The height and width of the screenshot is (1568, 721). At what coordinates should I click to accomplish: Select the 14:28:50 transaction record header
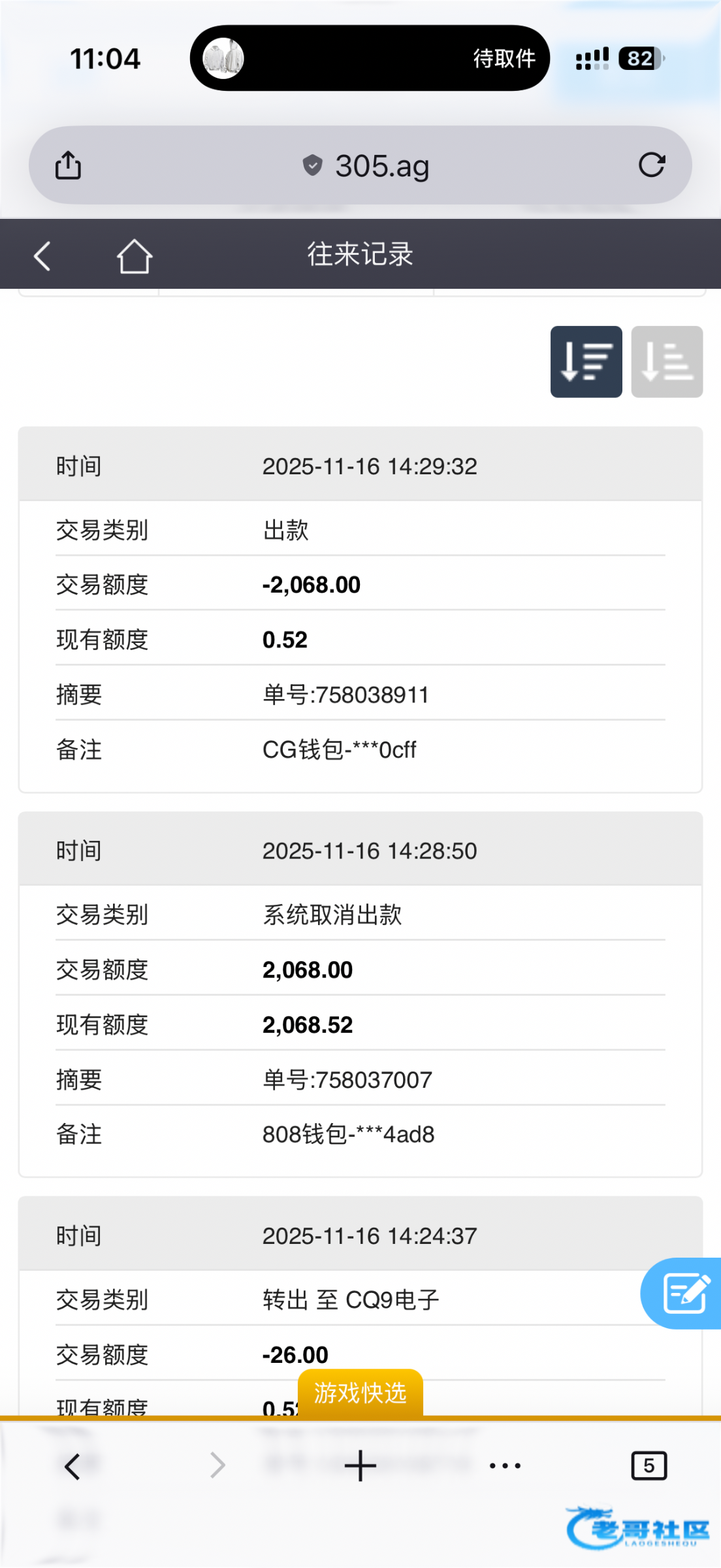360,851
